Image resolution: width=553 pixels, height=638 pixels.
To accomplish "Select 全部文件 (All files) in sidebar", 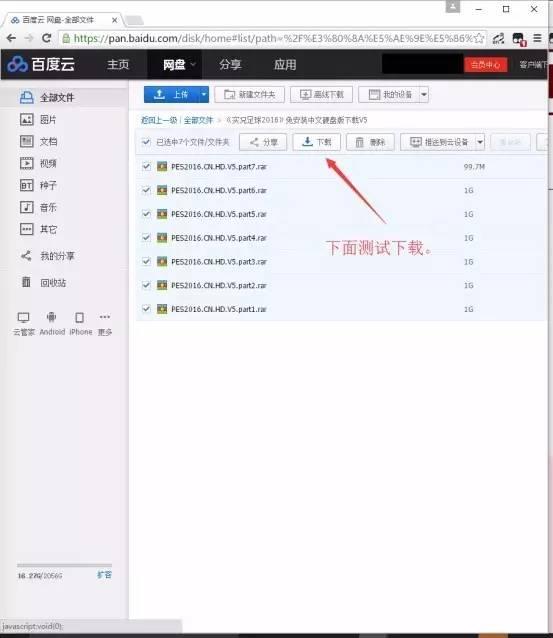I will coord(47,98).
